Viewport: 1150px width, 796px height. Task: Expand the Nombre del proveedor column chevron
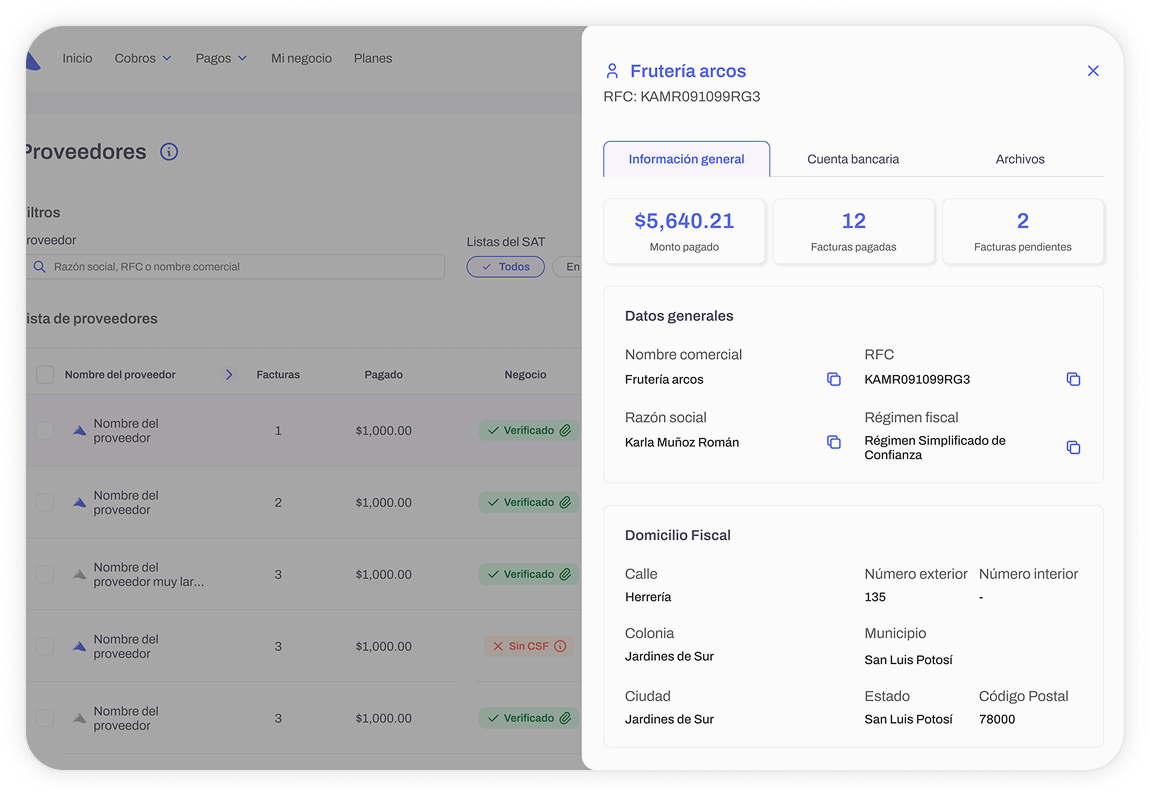[229, 375]
